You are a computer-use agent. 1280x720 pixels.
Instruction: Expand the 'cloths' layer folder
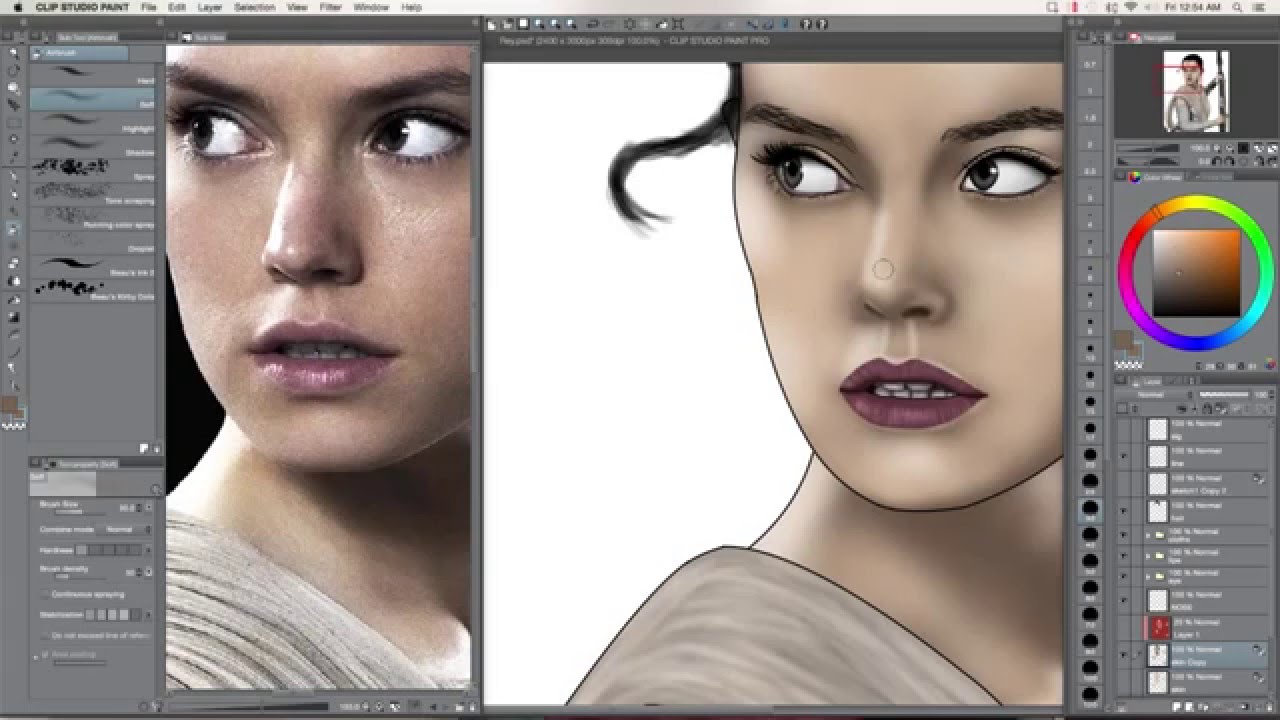point(1150,536)
